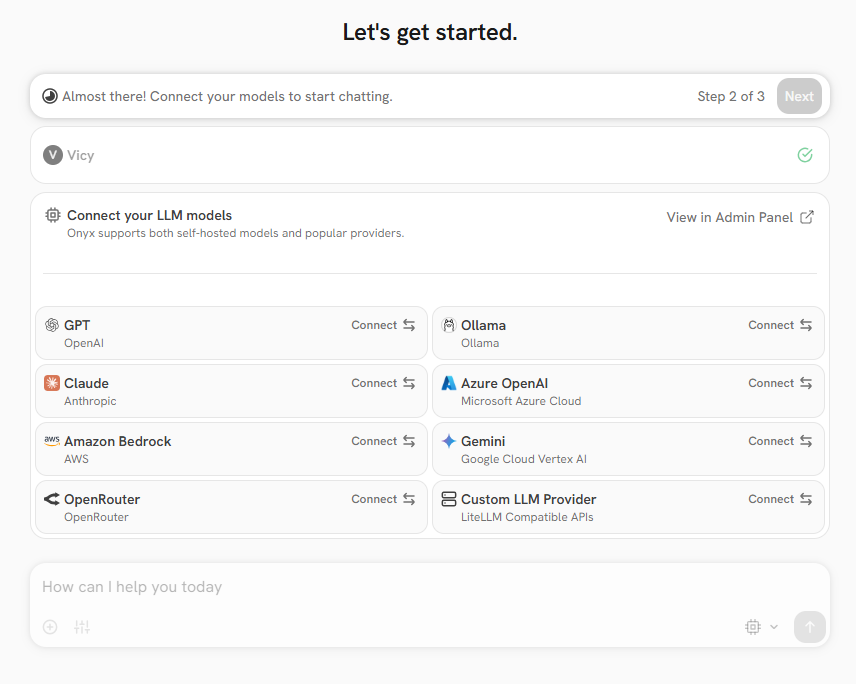
Task: Click the Amazon Bedrock AWS icon
Action: pyautogui.click(x=52, y=441)
